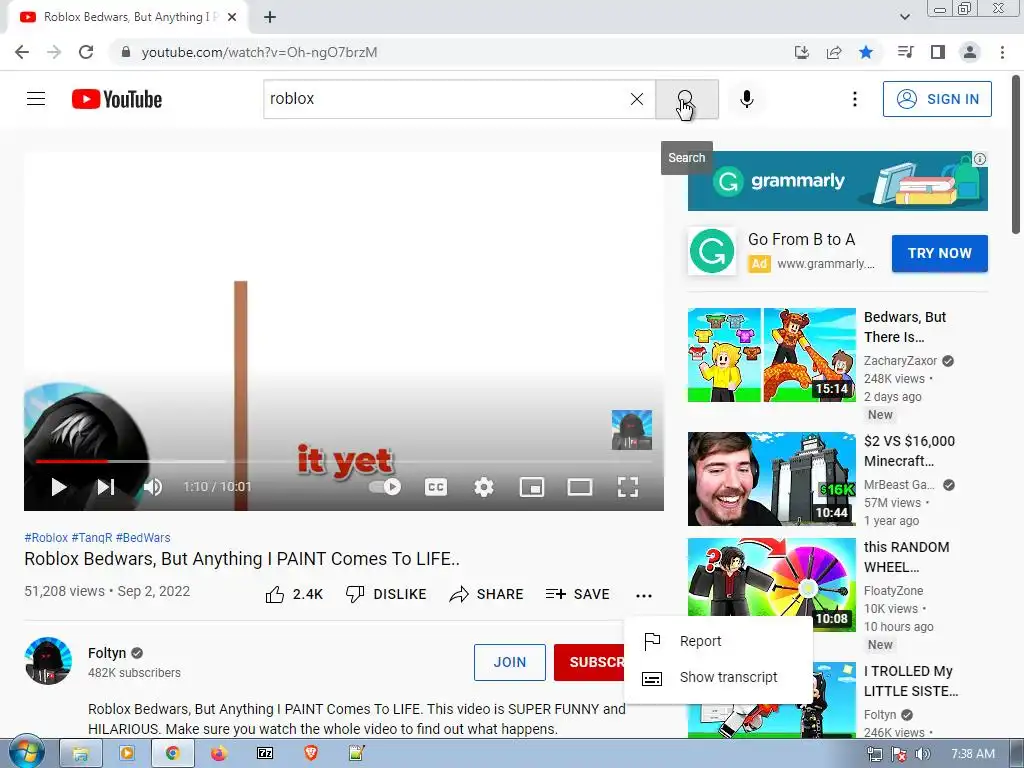The width and height of the screenshot is (1024, 768).
Task: Share this page icon in address bar
Action: click(834, 52)
